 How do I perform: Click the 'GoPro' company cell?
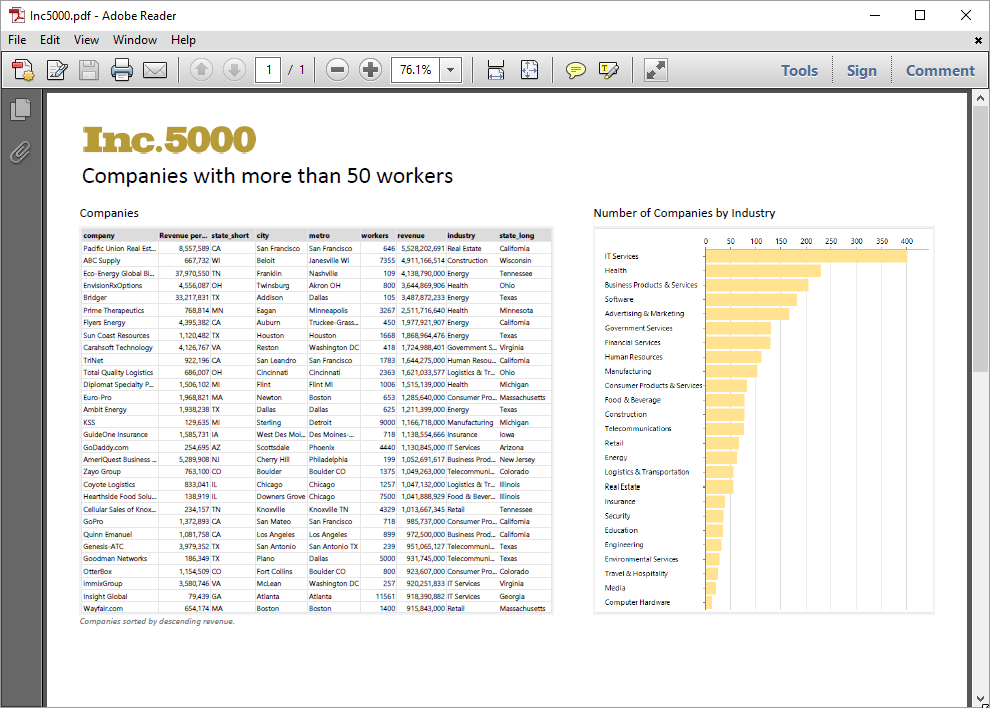click(x=119, y=522)
